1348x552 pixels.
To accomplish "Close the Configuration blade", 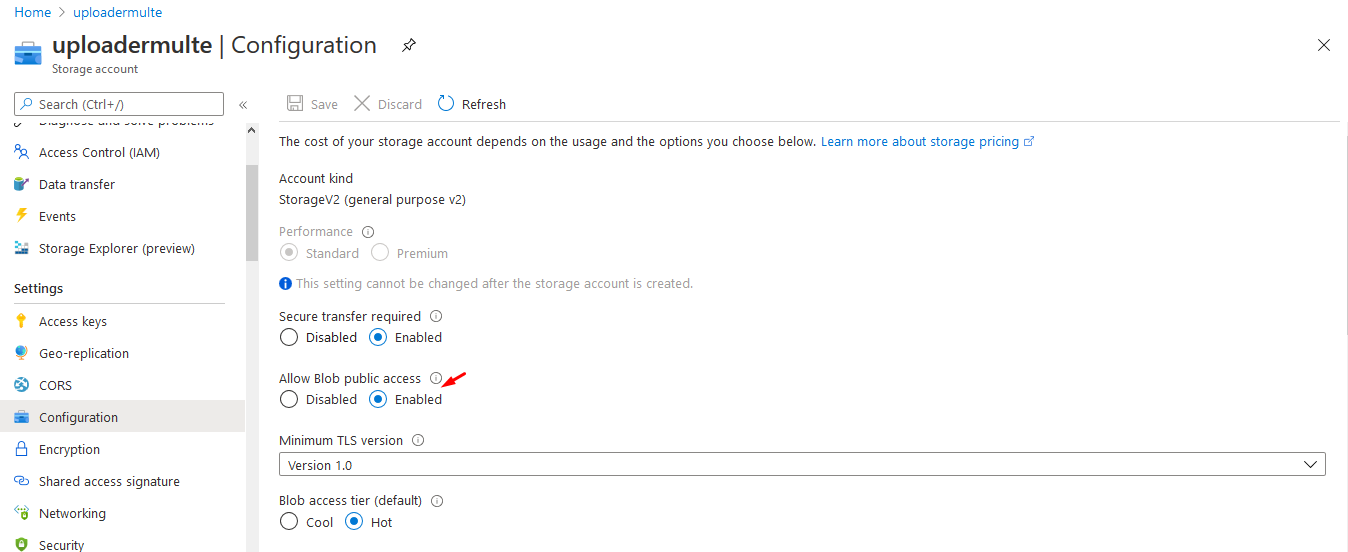I will click(x=1324, y=45).
